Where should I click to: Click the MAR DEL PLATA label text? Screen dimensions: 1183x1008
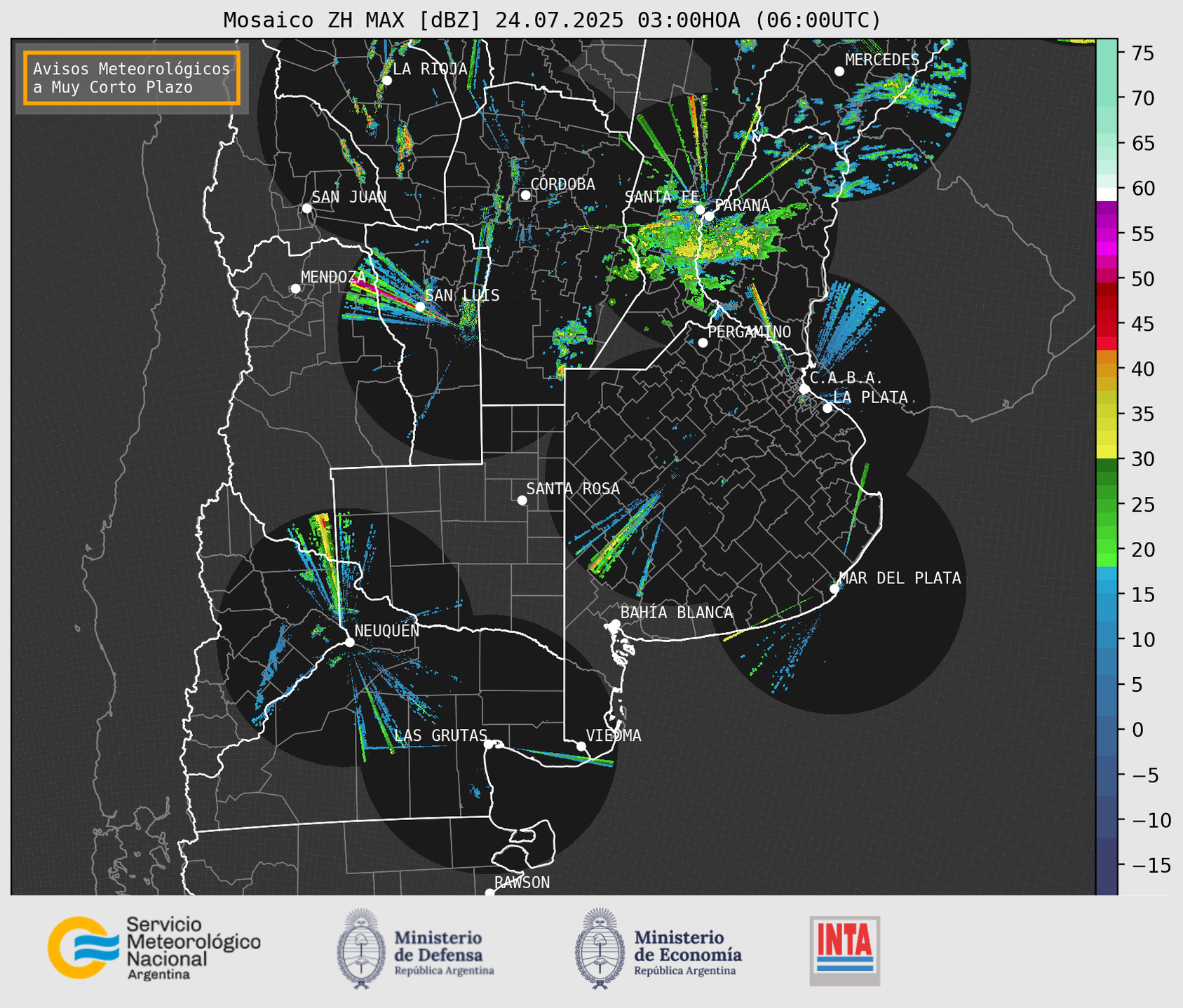pyautogui.click(x=900, y=578)
